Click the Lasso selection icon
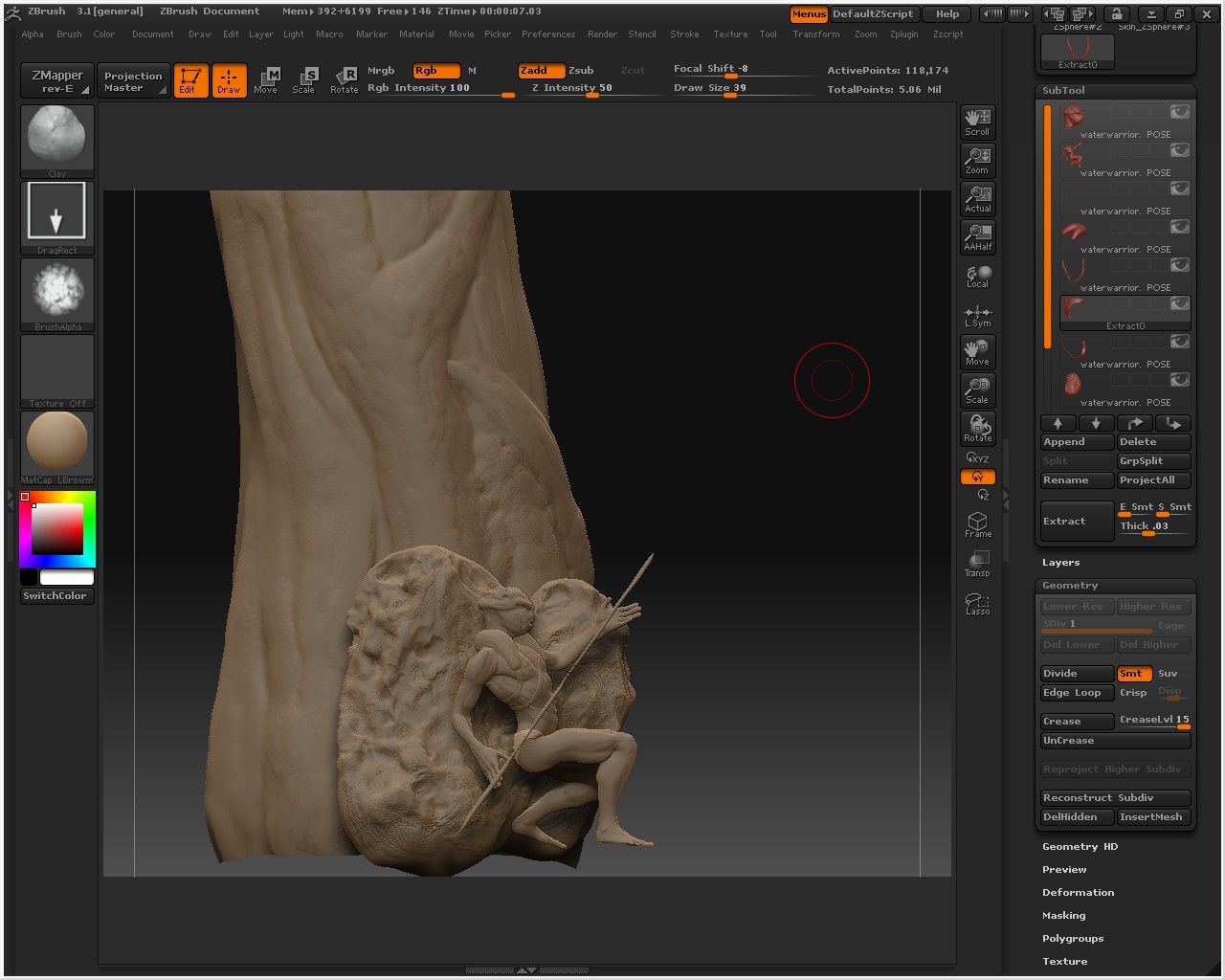Viewport: 1225px width, 980px height. point(978,603)
